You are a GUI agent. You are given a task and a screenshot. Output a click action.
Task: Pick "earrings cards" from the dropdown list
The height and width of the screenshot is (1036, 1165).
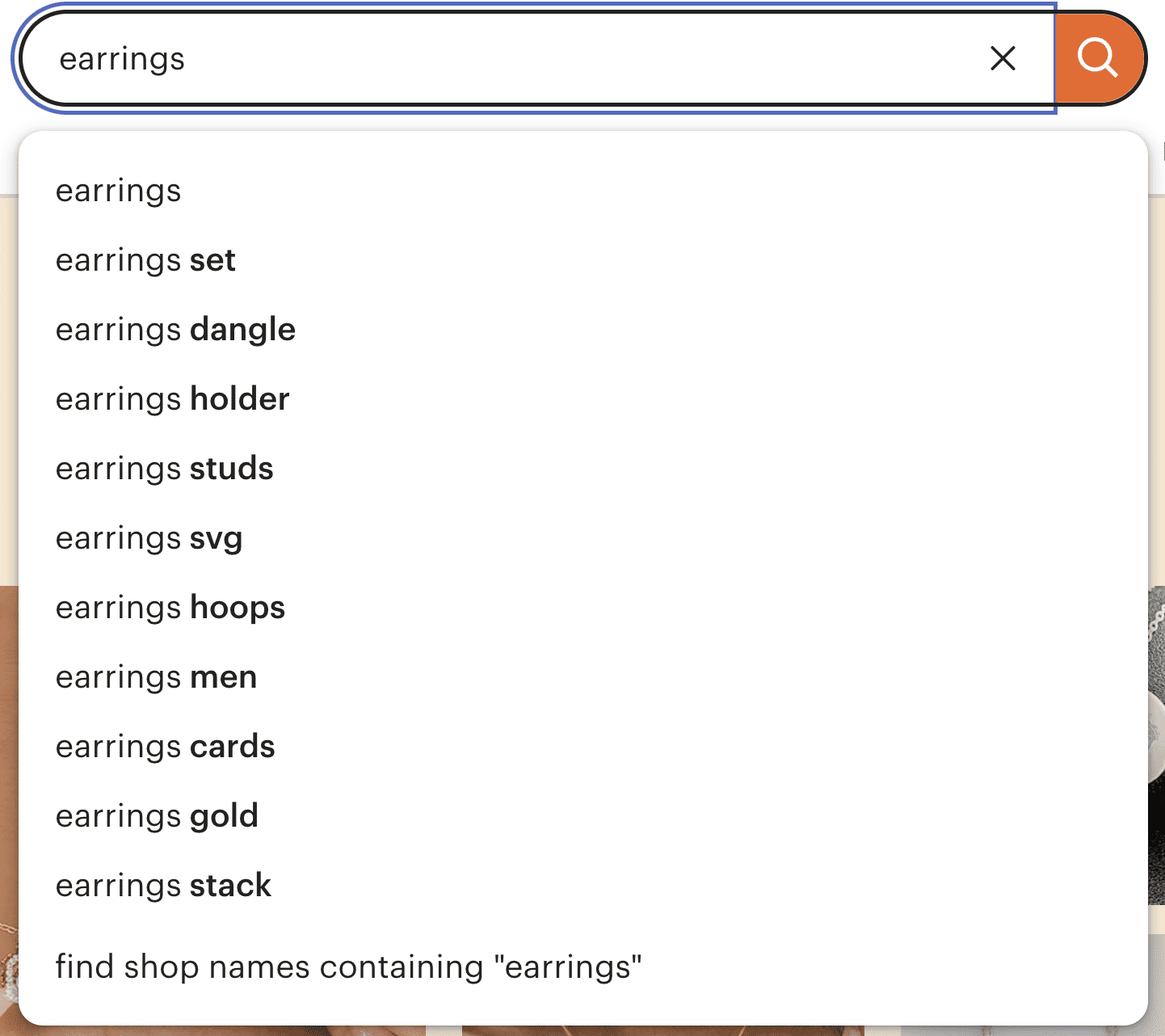pos(582,748)
